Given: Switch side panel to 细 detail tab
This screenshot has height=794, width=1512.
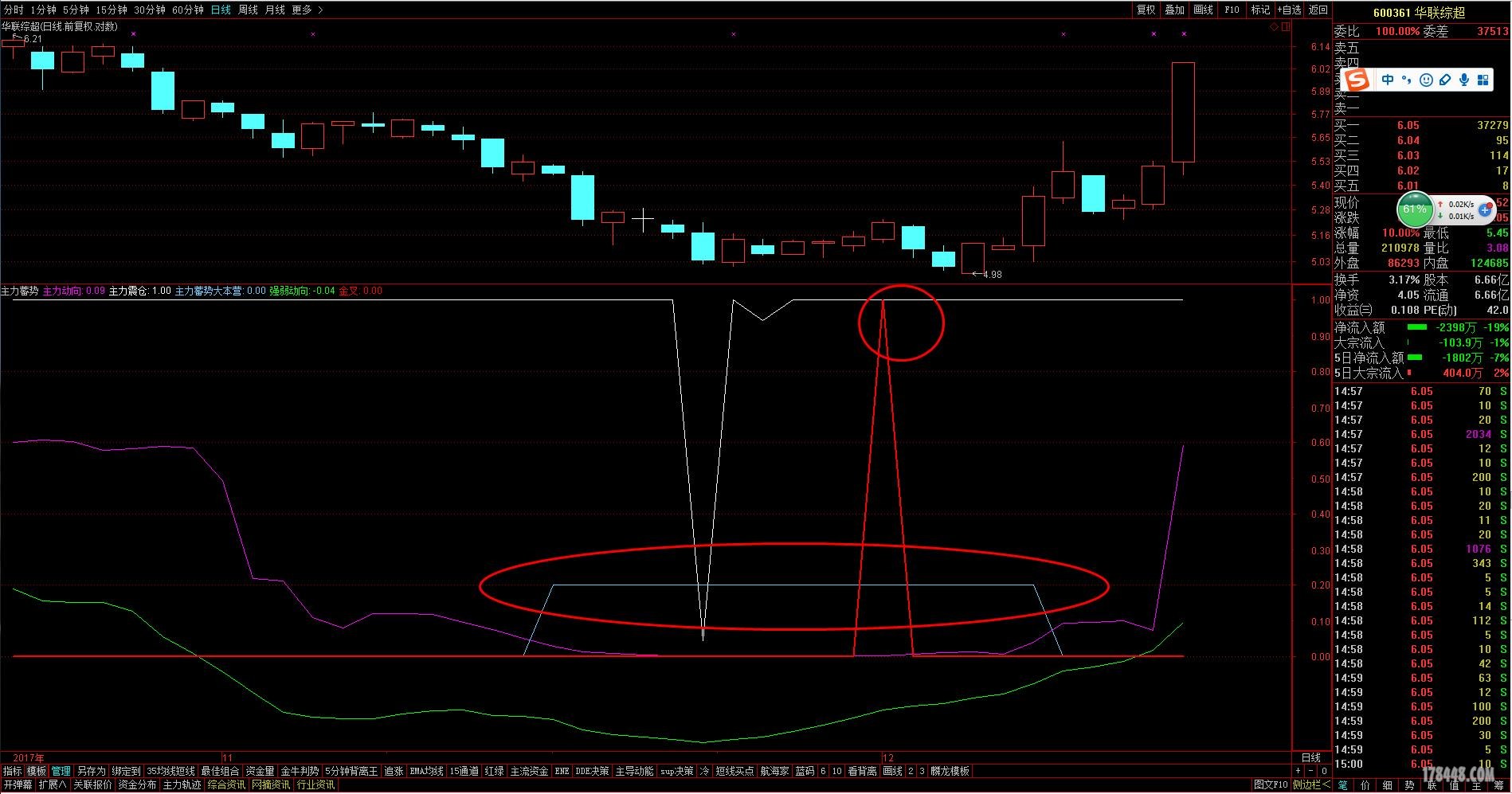Looking at the screenshot, I should pyautogui.click(x=1388, y=785).
